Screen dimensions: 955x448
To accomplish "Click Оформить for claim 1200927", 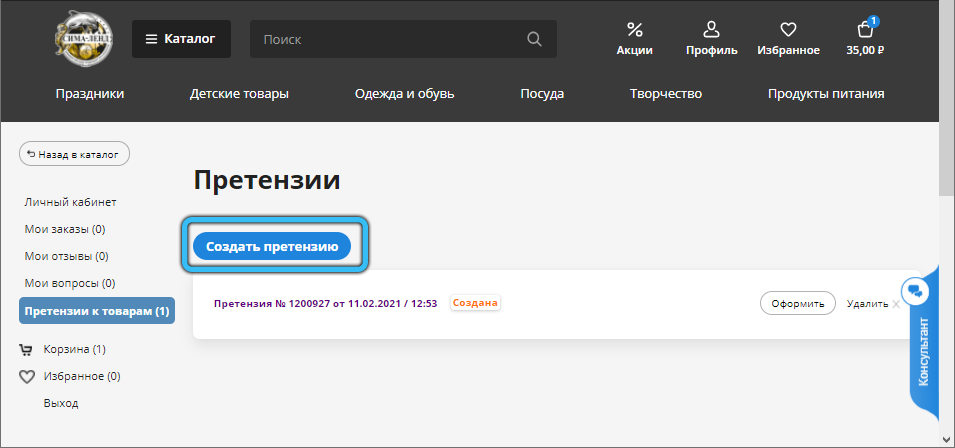I will [797, 303].
